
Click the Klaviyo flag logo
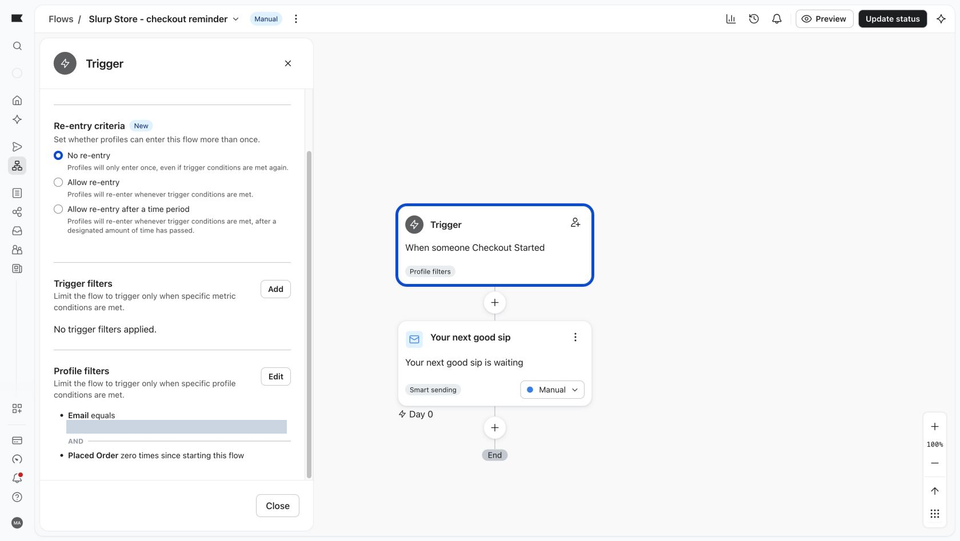pos(17,18)
